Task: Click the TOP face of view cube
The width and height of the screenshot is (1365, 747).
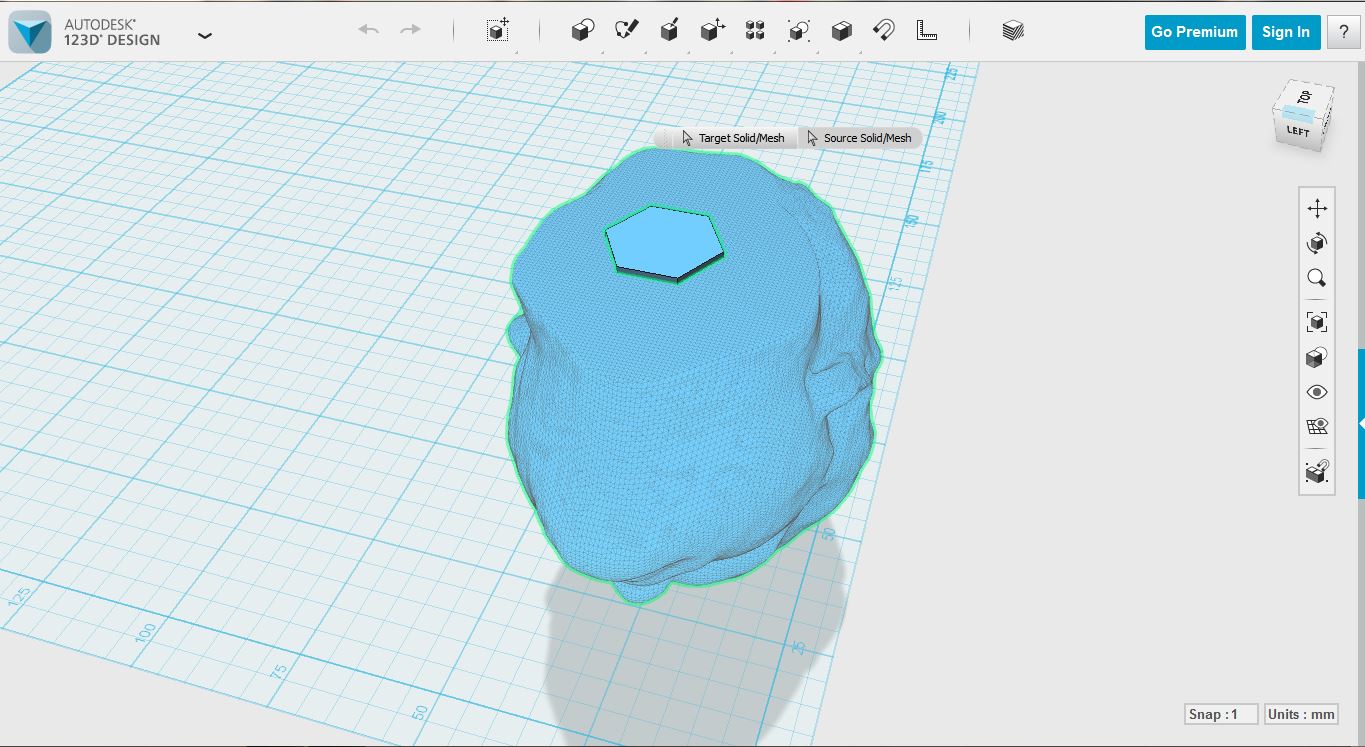Action: tap(1305, 97)
